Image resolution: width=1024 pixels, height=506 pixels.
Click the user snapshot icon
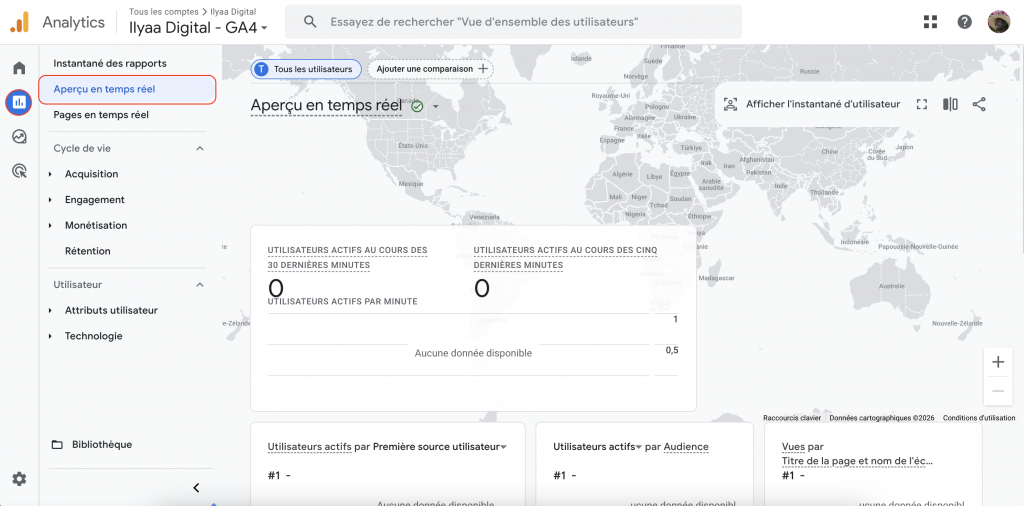tap(730, 104)
